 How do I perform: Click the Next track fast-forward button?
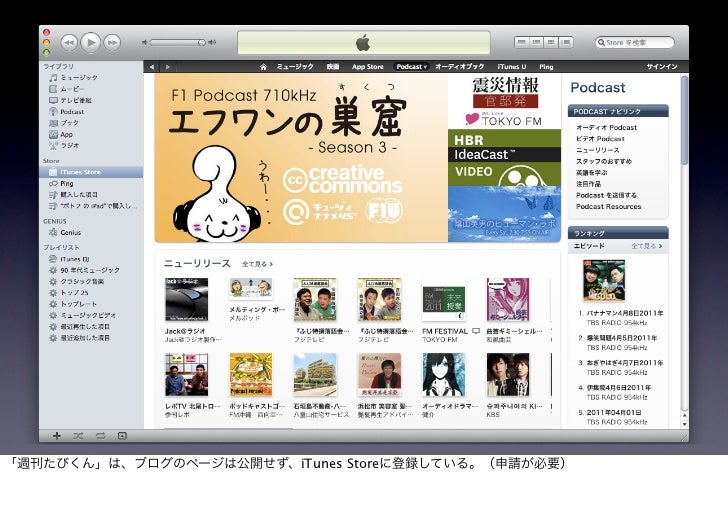112,43
